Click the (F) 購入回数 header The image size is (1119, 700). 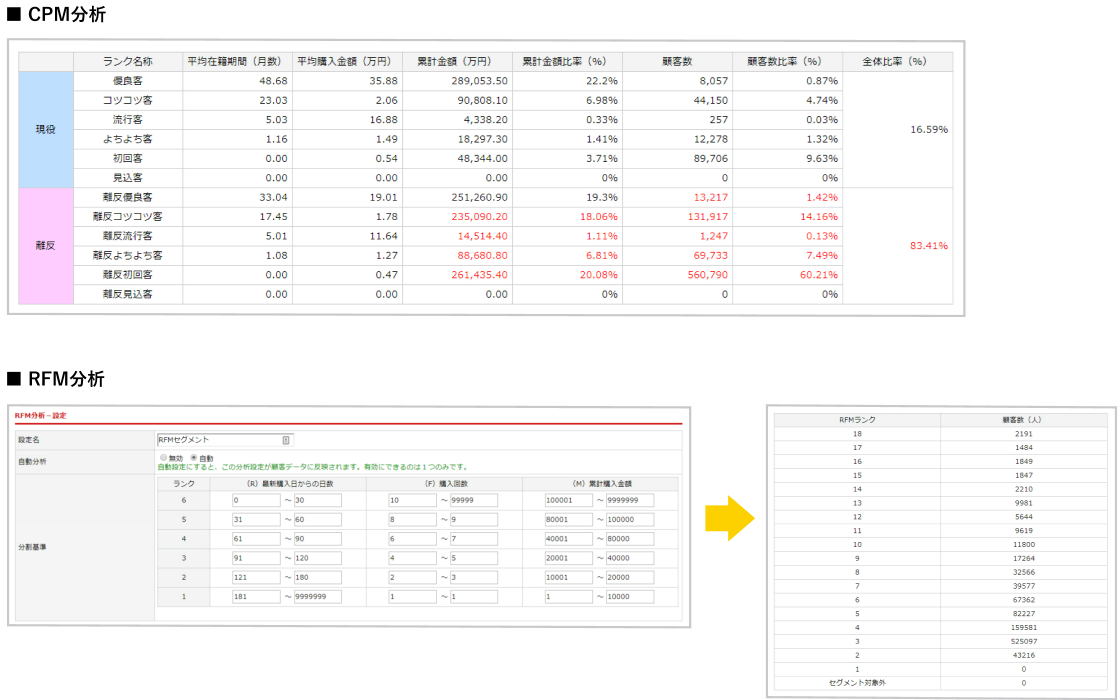coord(445,484)
